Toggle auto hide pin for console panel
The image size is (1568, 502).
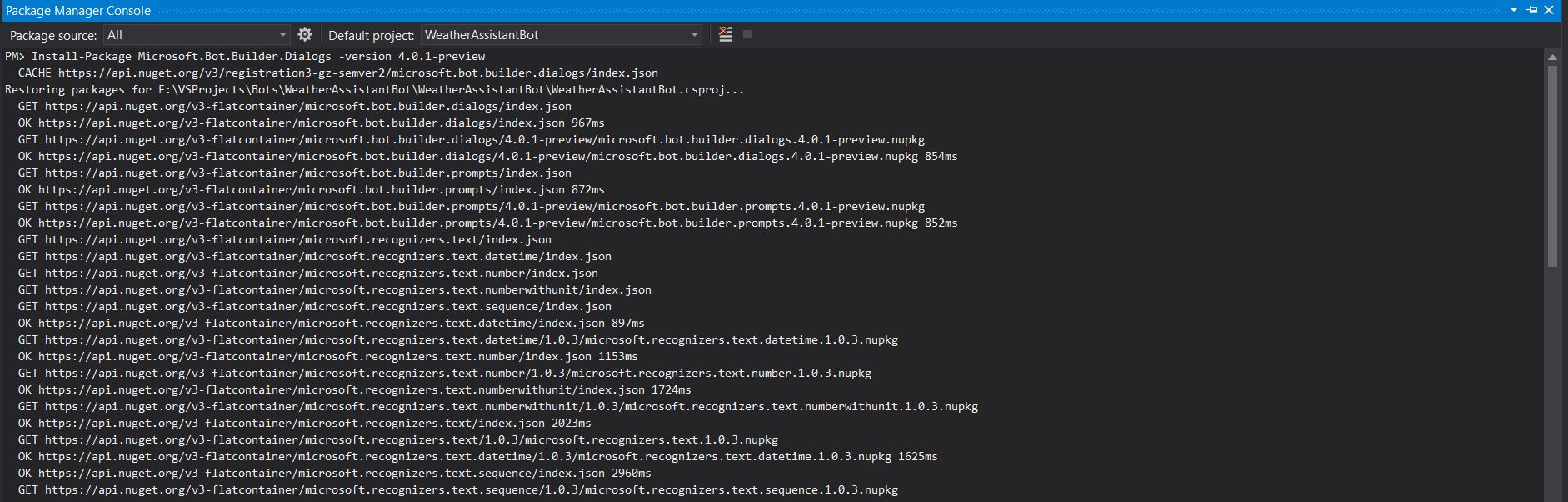(1531, 10)
